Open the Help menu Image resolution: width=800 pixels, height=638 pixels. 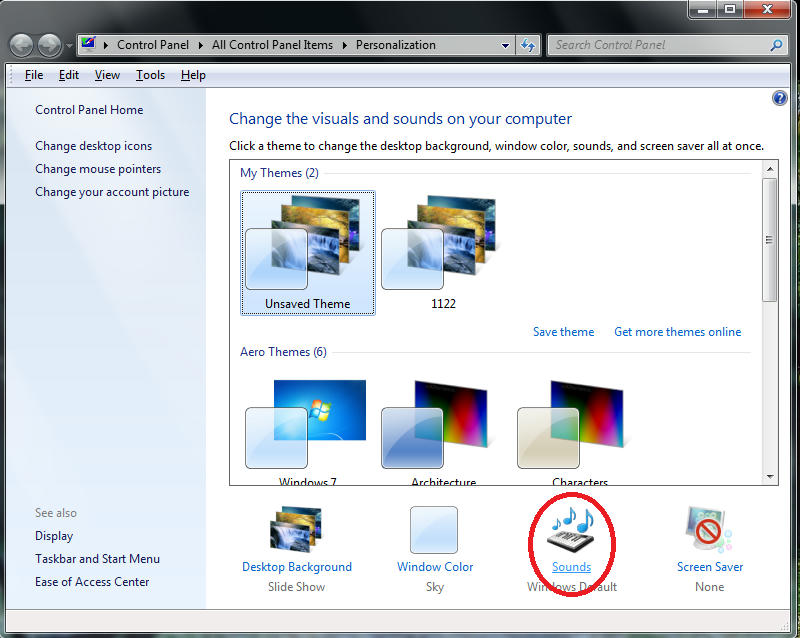(193, 75)
